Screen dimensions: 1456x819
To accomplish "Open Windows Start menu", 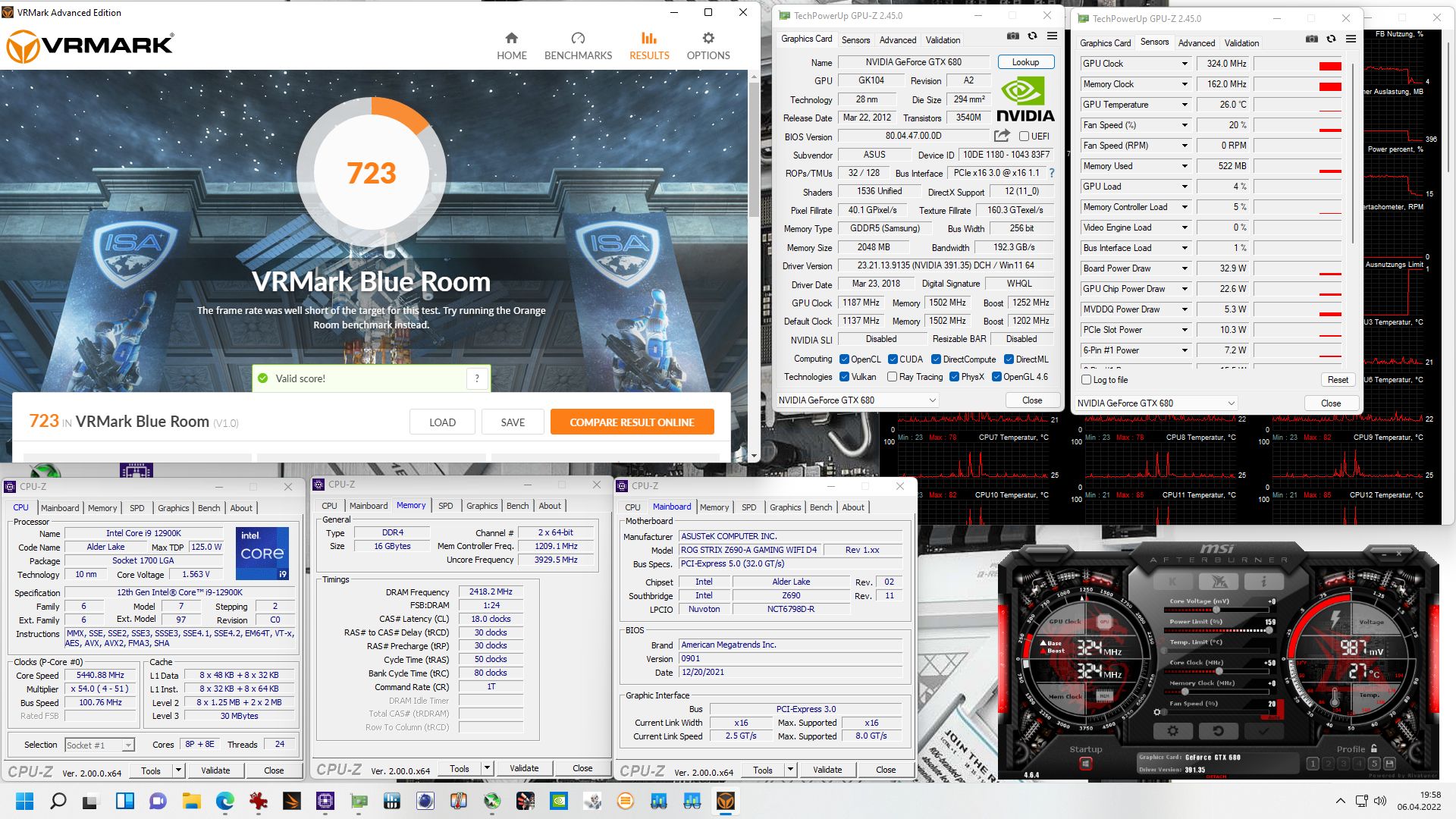I will click(24, 801).
